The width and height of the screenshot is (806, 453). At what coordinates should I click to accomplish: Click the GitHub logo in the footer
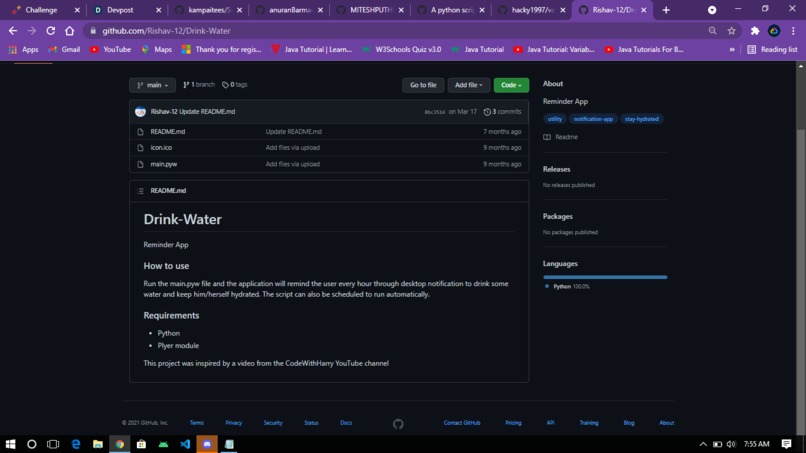(x=398, y=424)
